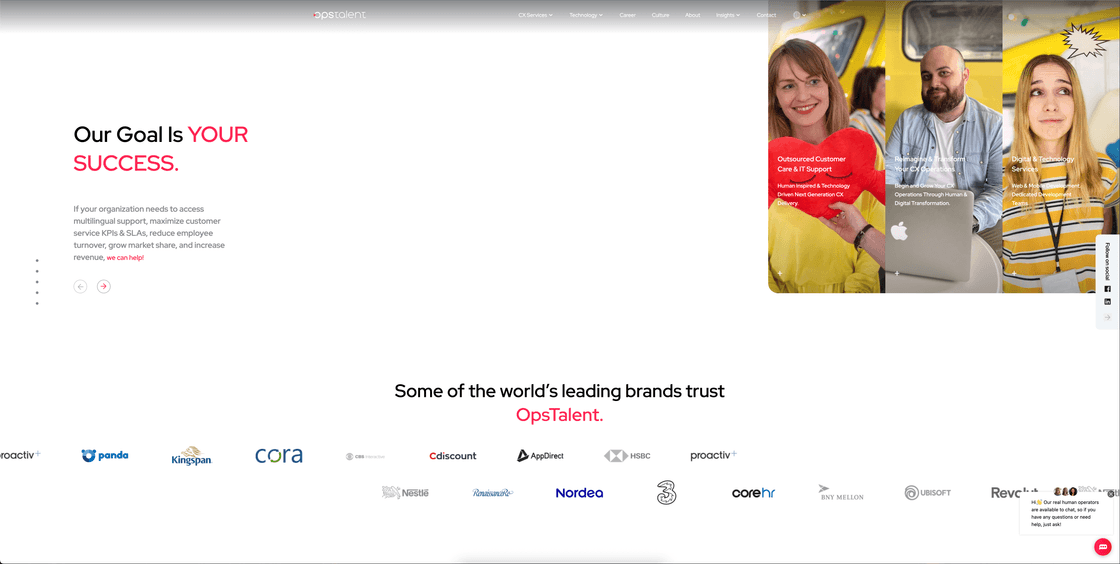Click the Kingspan brand logo
Screen dimensions: 1120x564
coord(191,455)
